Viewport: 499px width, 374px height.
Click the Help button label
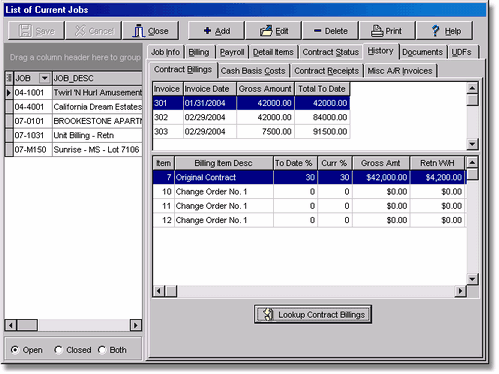pyautogui.click(x=453, y=31)
